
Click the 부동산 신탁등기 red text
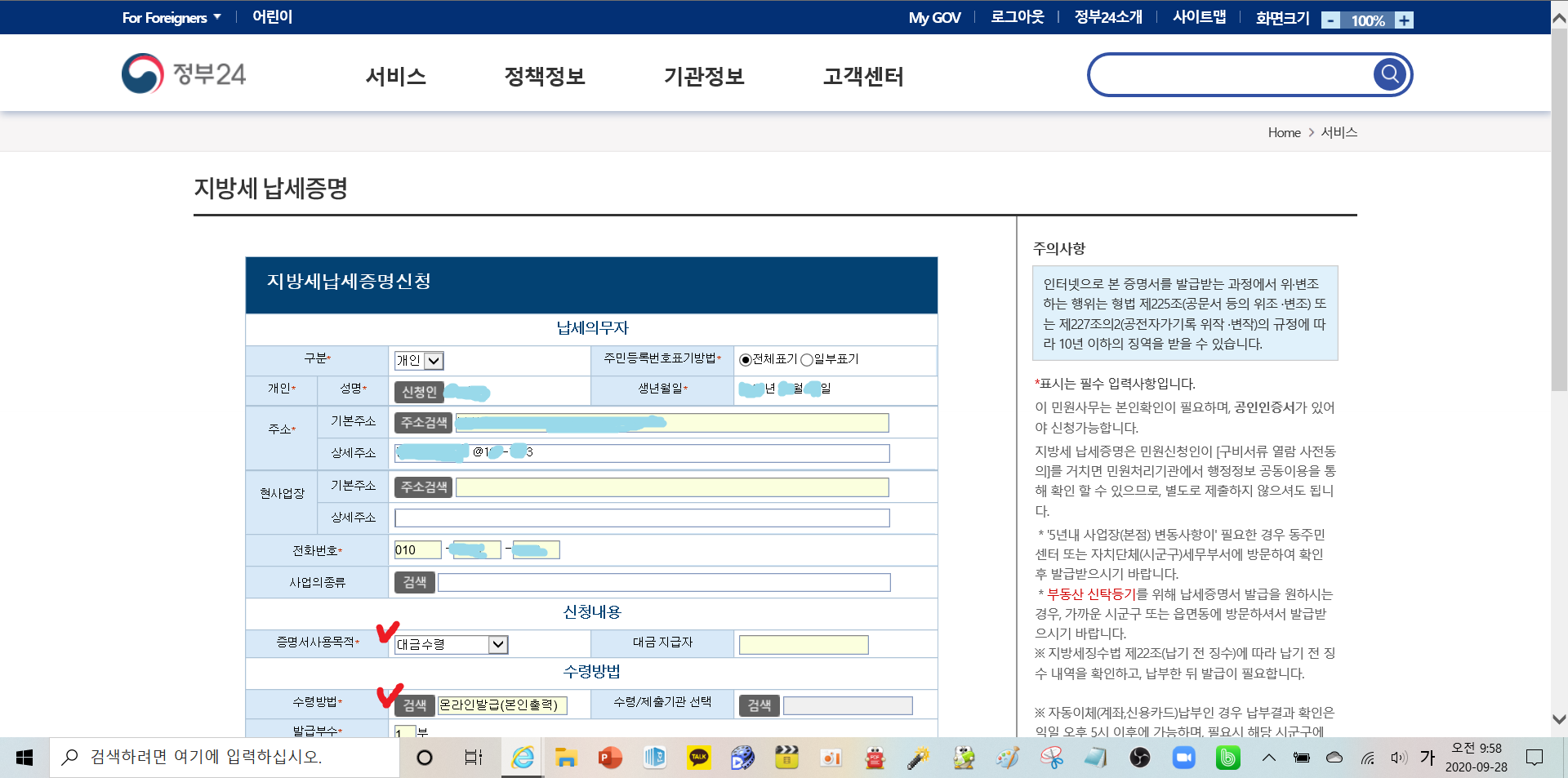(x=1092, y=594)
